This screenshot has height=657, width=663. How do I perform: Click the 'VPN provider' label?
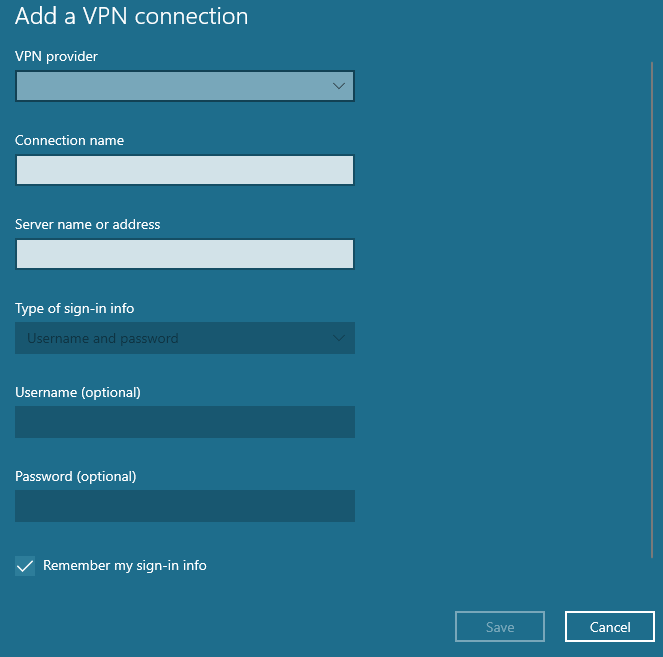(56, 56)
